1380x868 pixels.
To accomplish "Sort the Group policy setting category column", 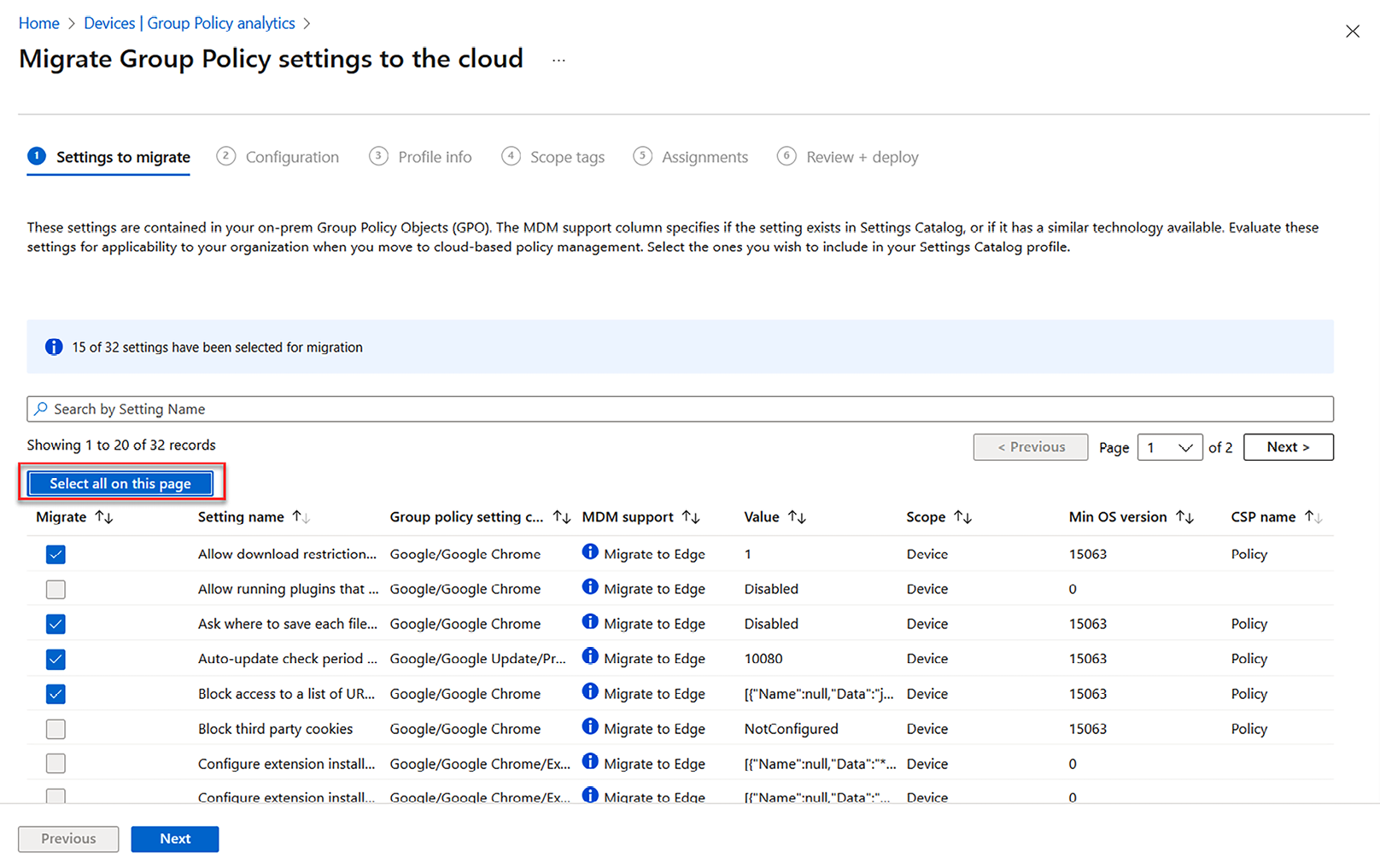I will (x=561, y=517).
